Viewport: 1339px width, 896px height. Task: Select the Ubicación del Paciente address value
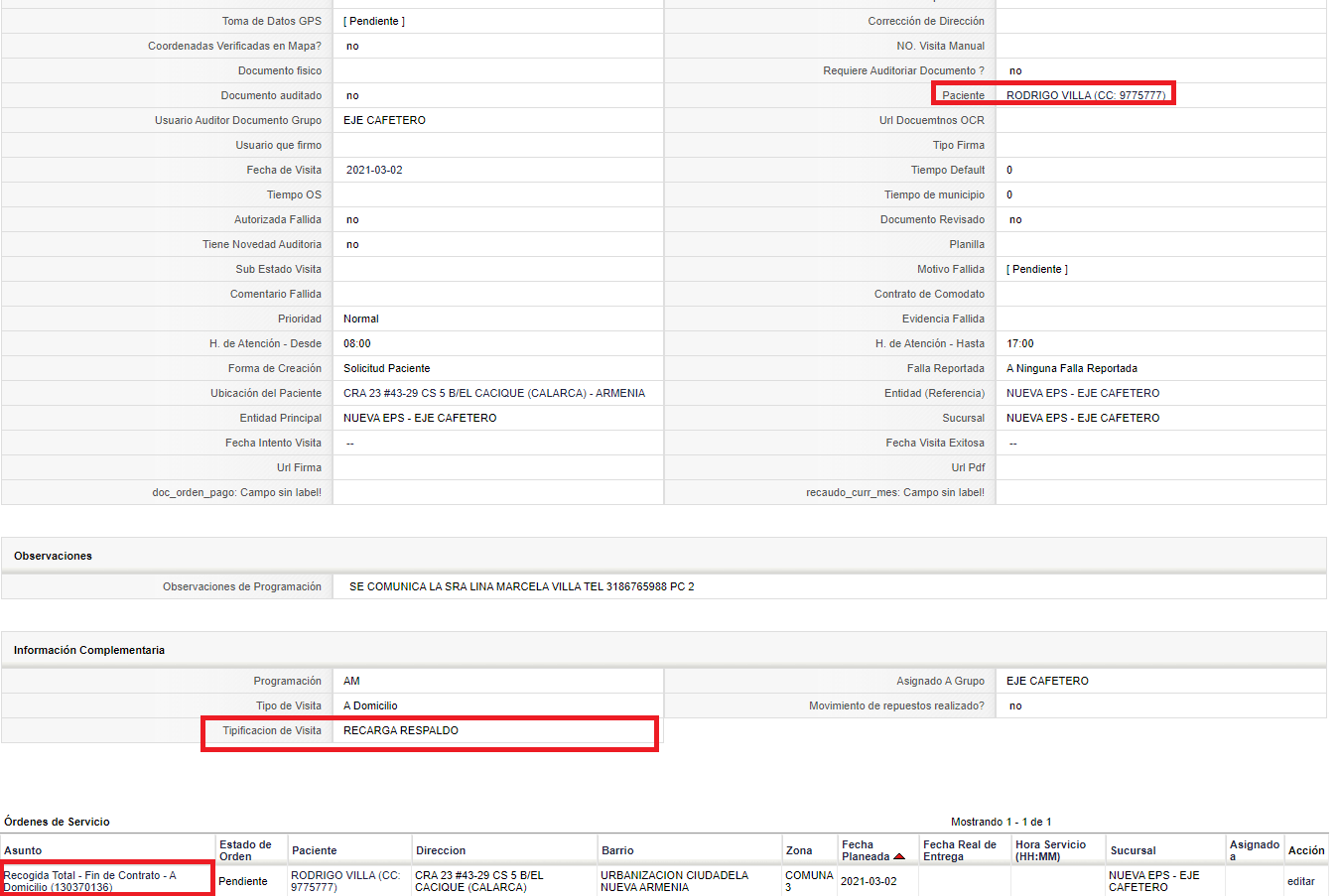click(x=494, y=393)
